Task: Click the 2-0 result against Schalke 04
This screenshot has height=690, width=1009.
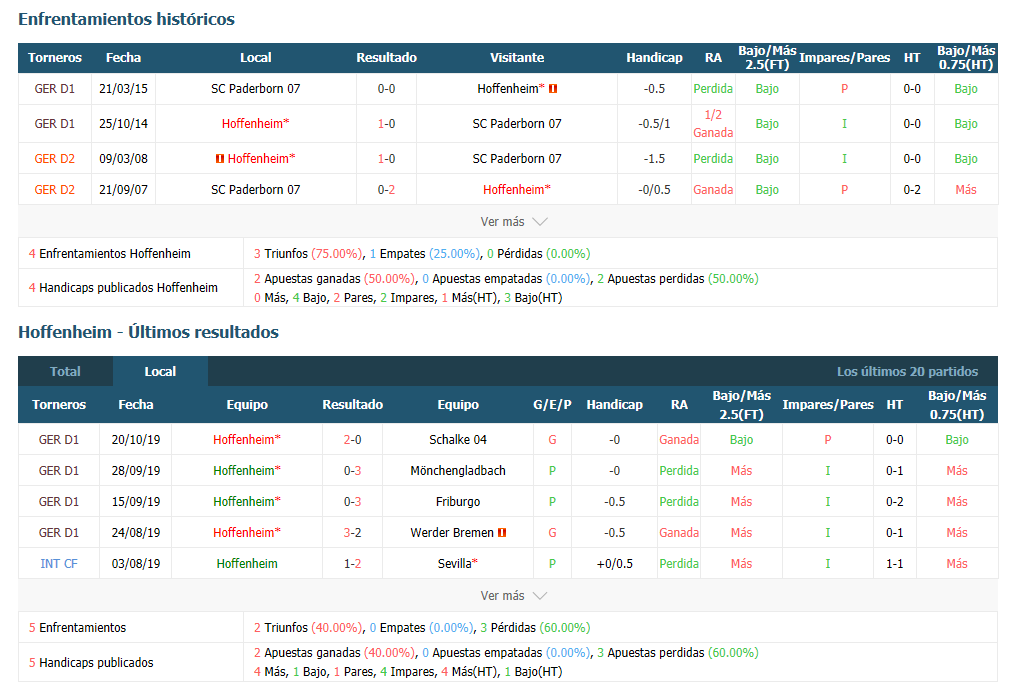Action: point(353,440)
